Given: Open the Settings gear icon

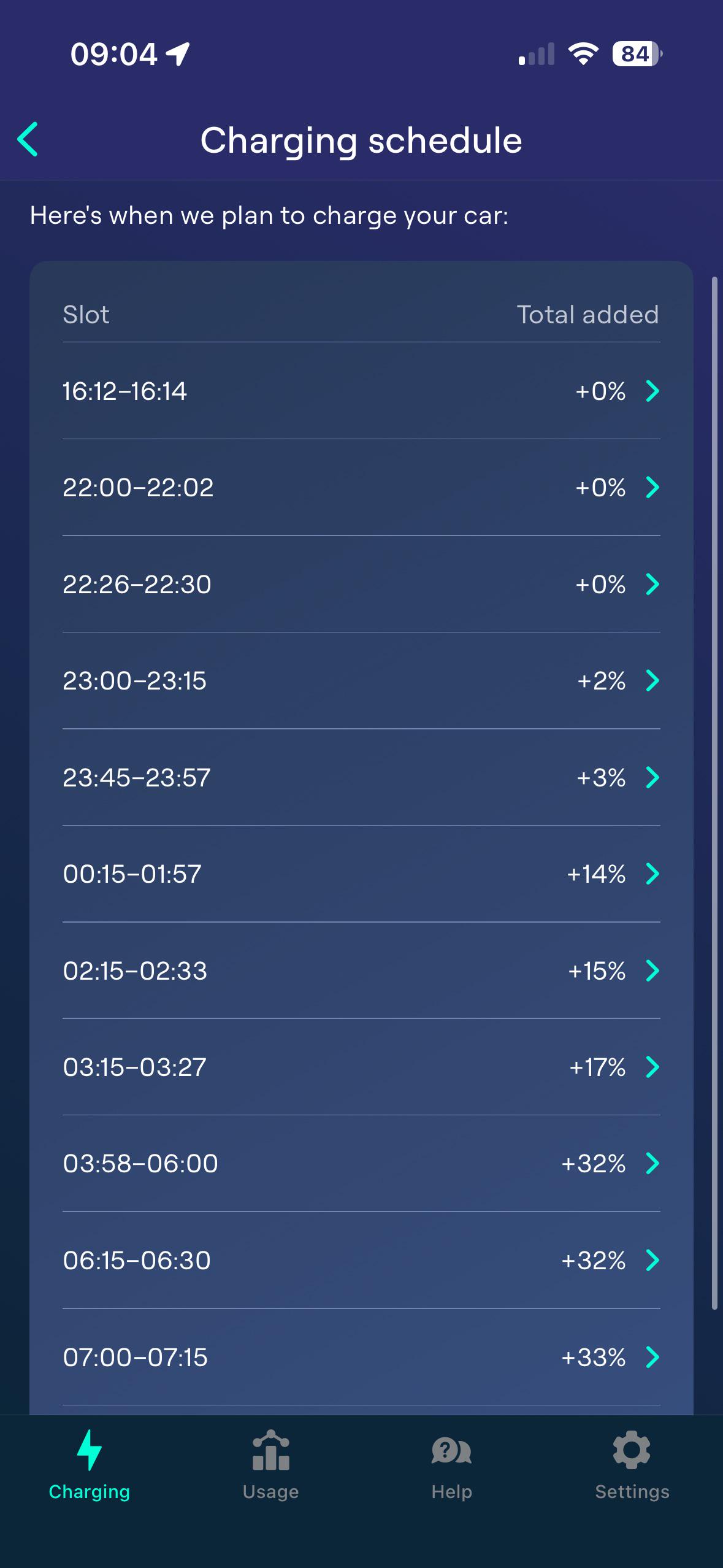Looking at the screenshot, I should (632, 1450).
